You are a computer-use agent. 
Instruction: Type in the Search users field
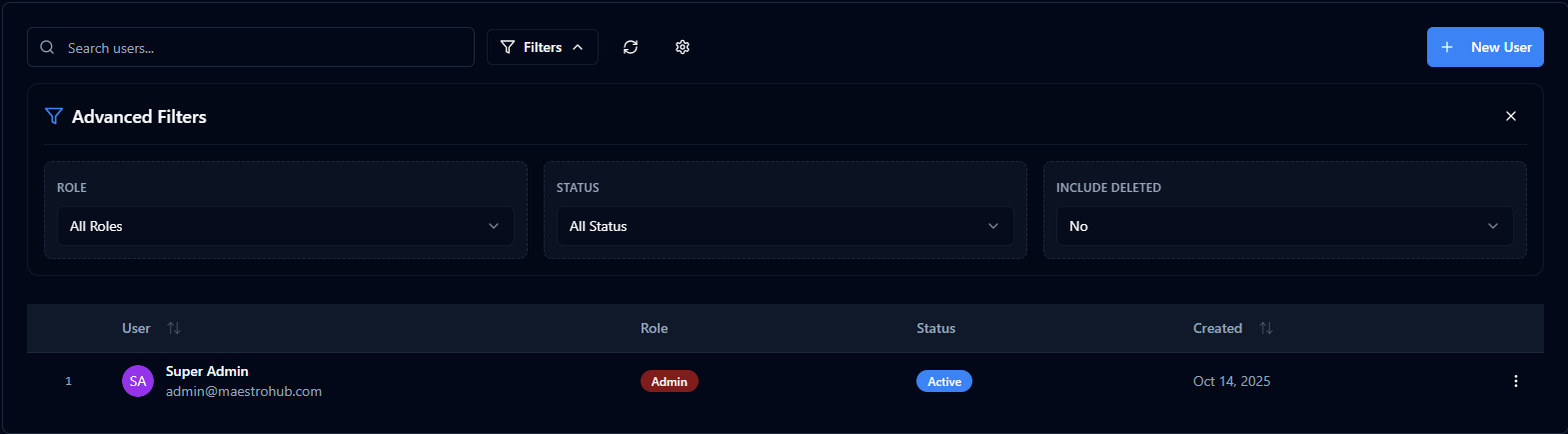tap(260, 48)
